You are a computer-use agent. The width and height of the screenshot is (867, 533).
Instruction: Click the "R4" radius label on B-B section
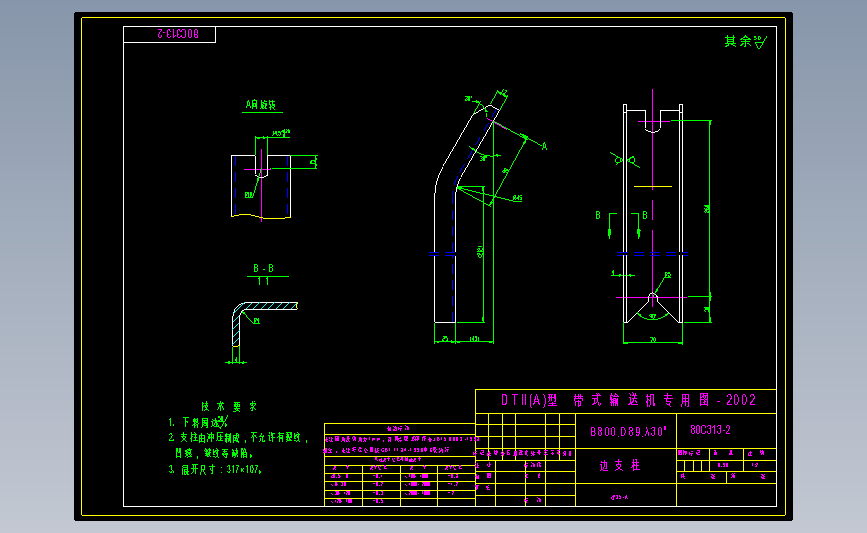click(x=257, y=321)
